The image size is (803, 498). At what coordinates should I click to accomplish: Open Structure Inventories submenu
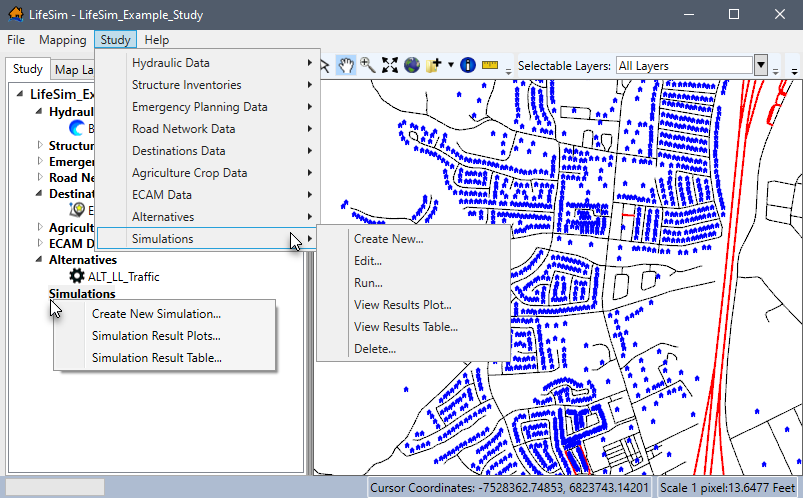(208, 85)
